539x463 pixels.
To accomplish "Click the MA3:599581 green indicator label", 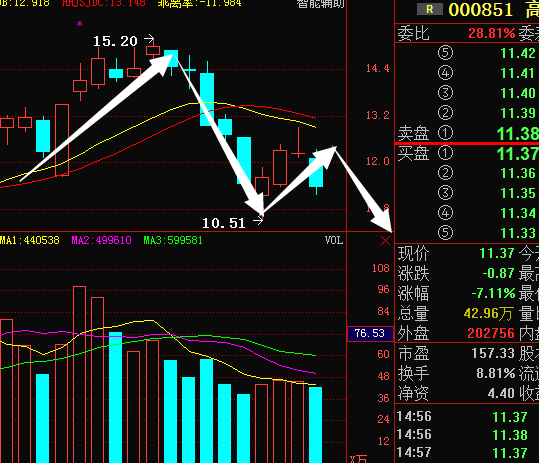I will coord(173,240).
